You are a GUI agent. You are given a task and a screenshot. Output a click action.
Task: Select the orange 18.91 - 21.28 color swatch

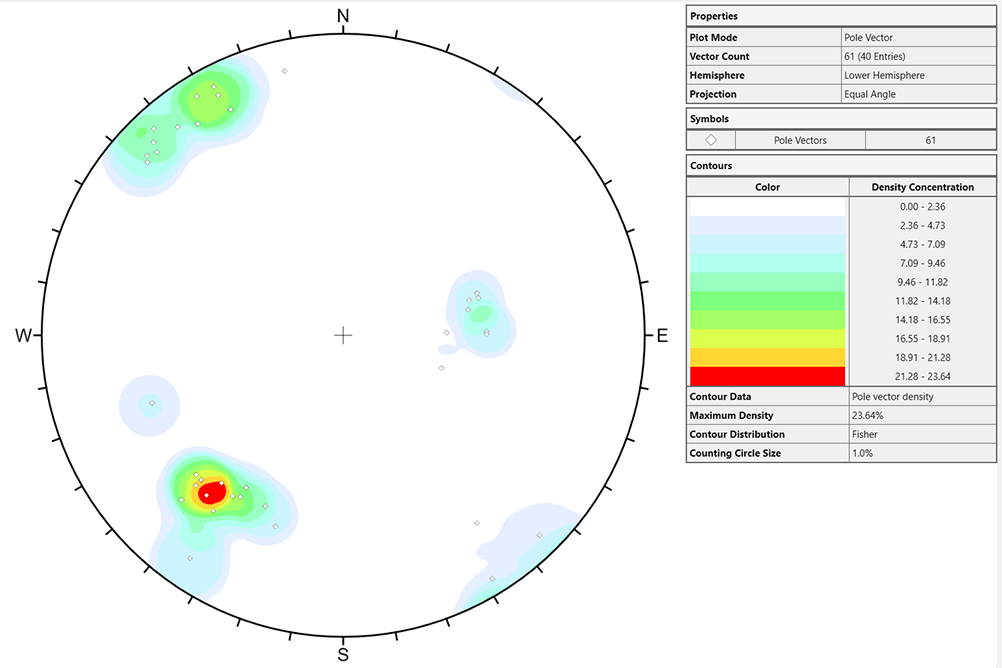coord(767,357)
